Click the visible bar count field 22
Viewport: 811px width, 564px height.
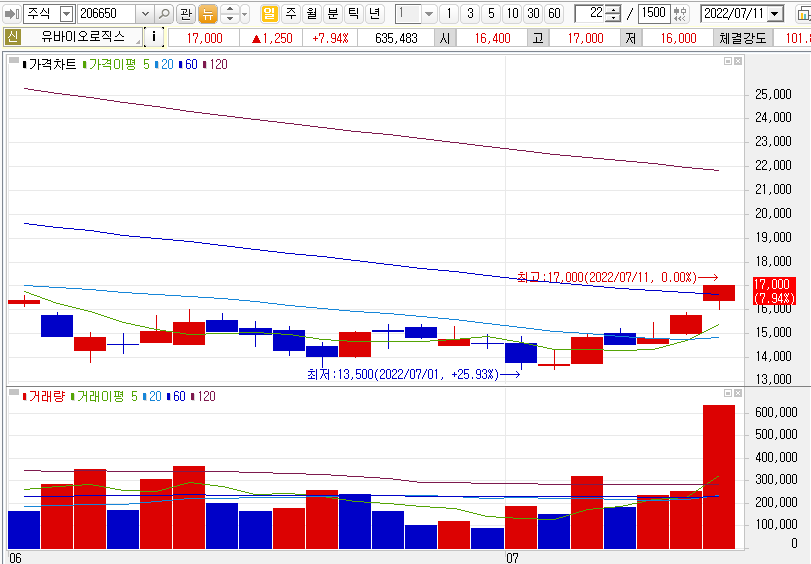point(590,14)
